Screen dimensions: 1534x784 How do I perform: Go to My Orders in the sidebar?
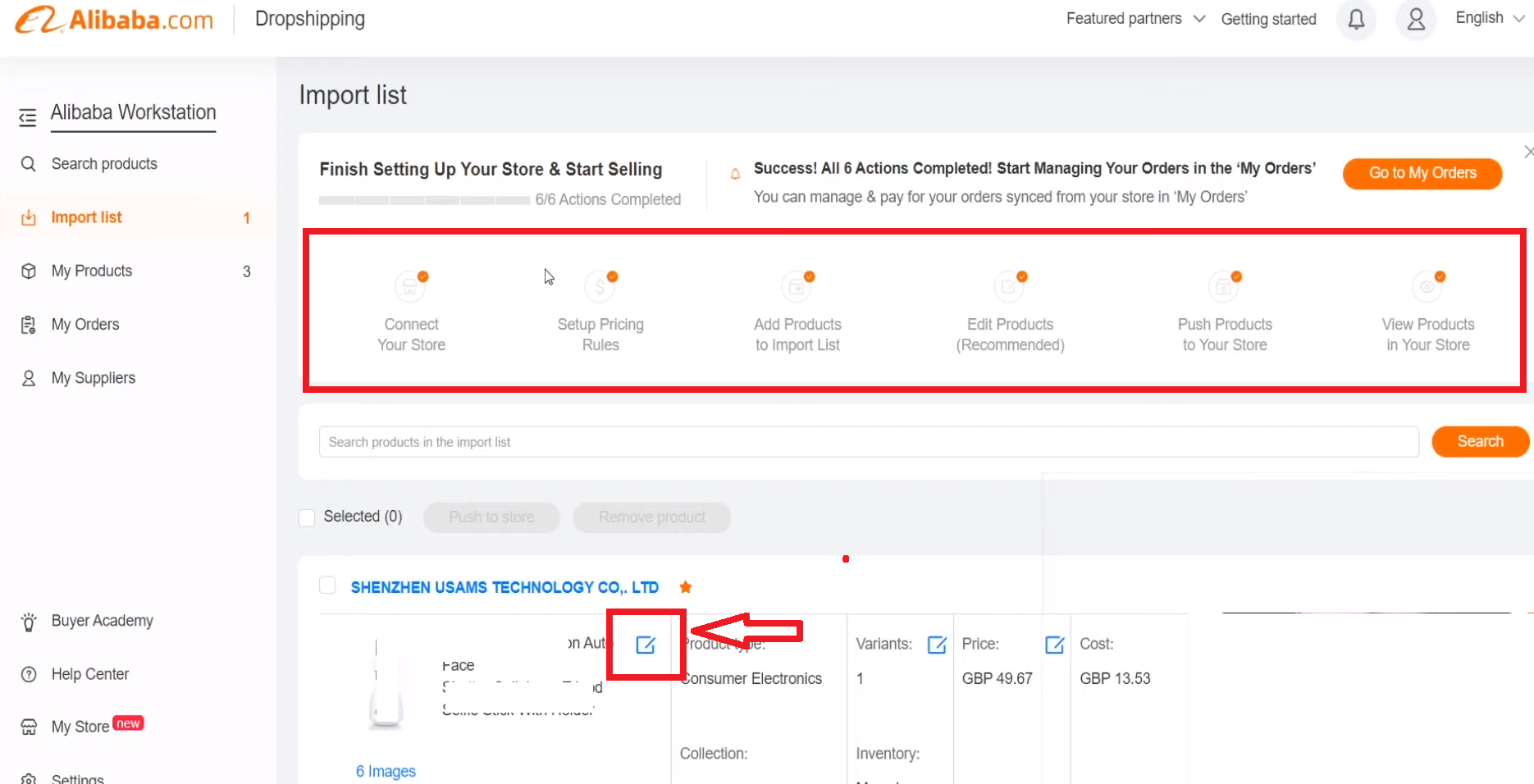coord(85,325)
